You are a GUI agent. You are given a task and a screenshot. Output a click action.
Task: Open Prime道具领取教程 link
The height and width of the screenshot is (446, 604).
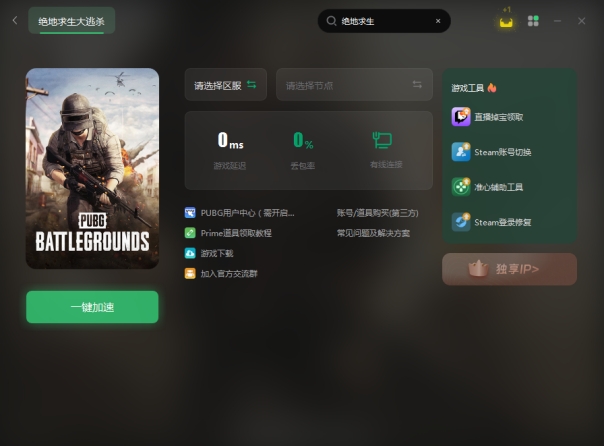(236, 233)
